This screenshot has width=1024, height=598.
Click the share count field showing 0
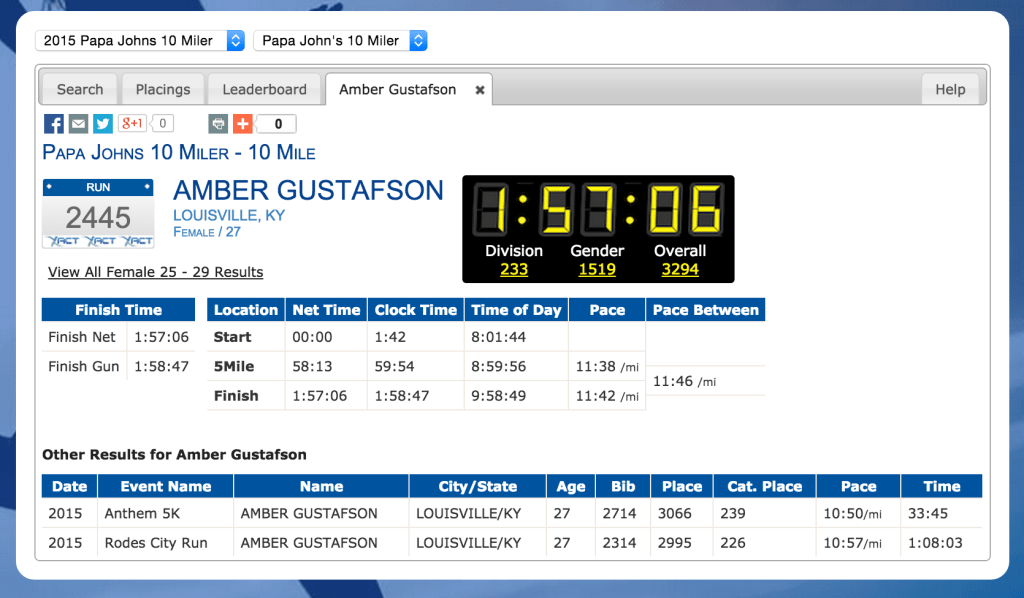coord(280,123)
